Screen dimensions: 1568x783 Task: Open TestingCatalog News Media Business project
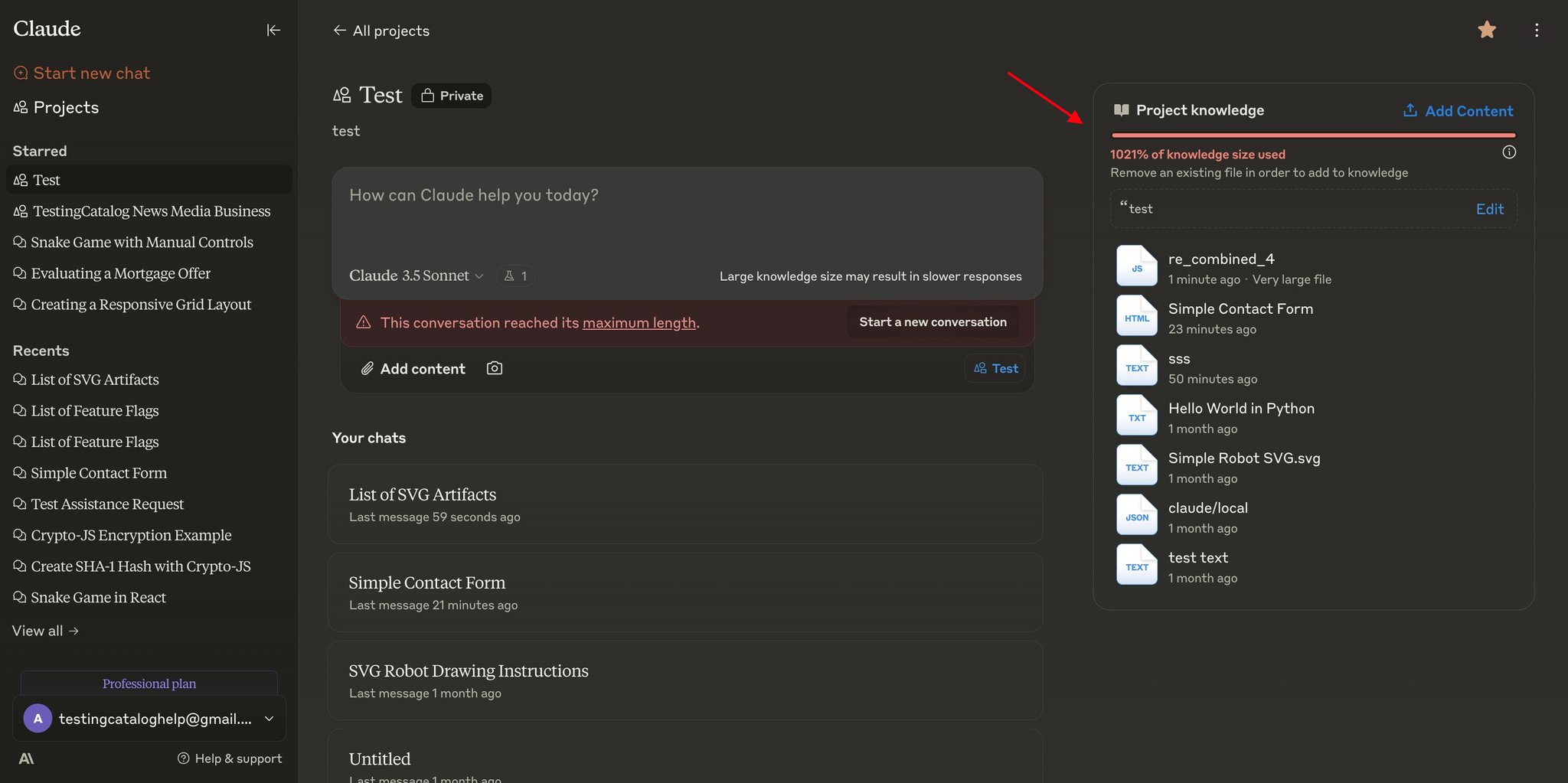(142, 211)
